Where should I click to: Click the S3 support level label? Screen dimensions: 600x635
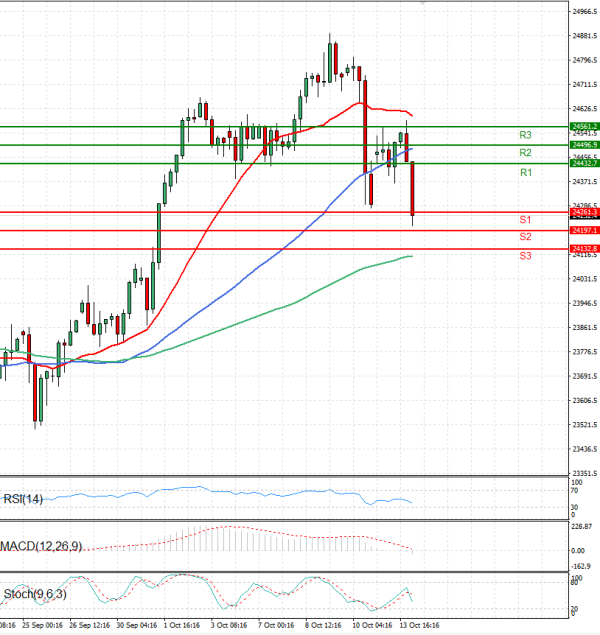point(524,257)
